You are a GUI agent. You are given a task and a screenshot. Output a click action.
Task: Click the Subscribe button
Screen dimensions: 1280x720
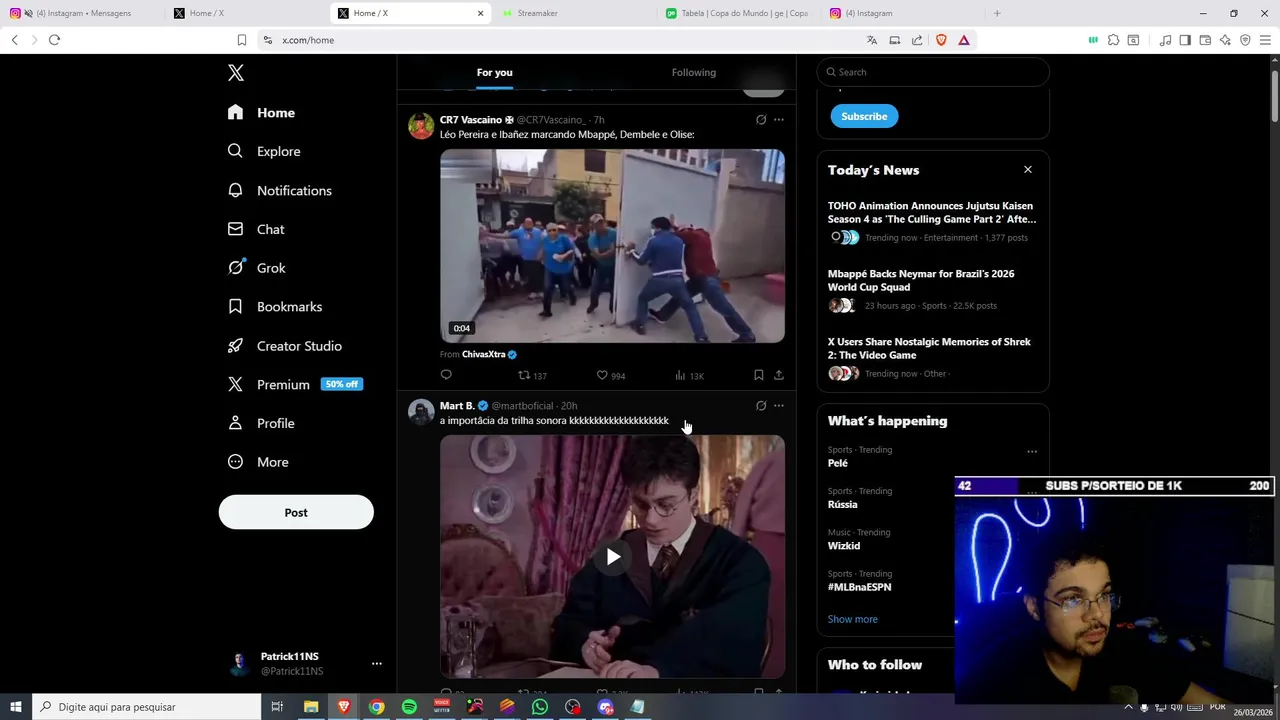864,116
